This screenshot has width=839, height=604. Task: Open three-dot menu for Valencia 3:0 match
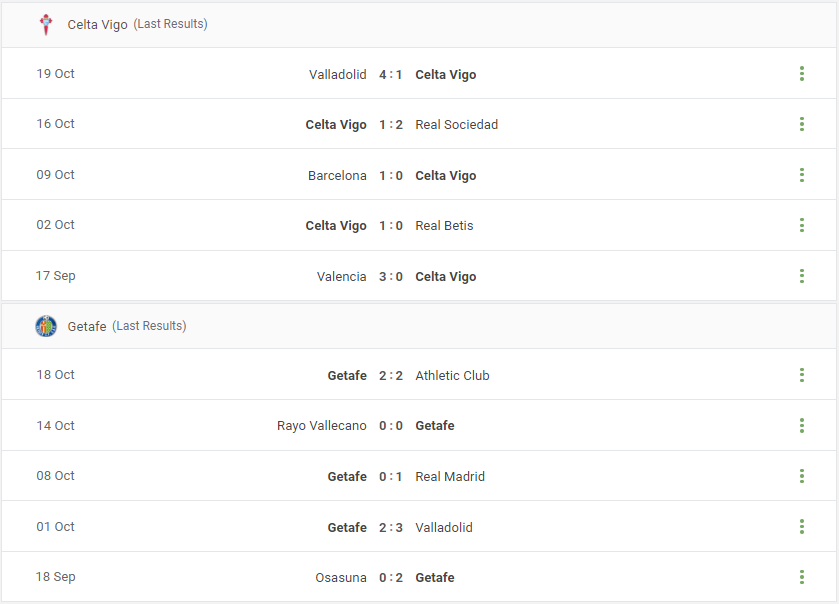click(802, 276)
